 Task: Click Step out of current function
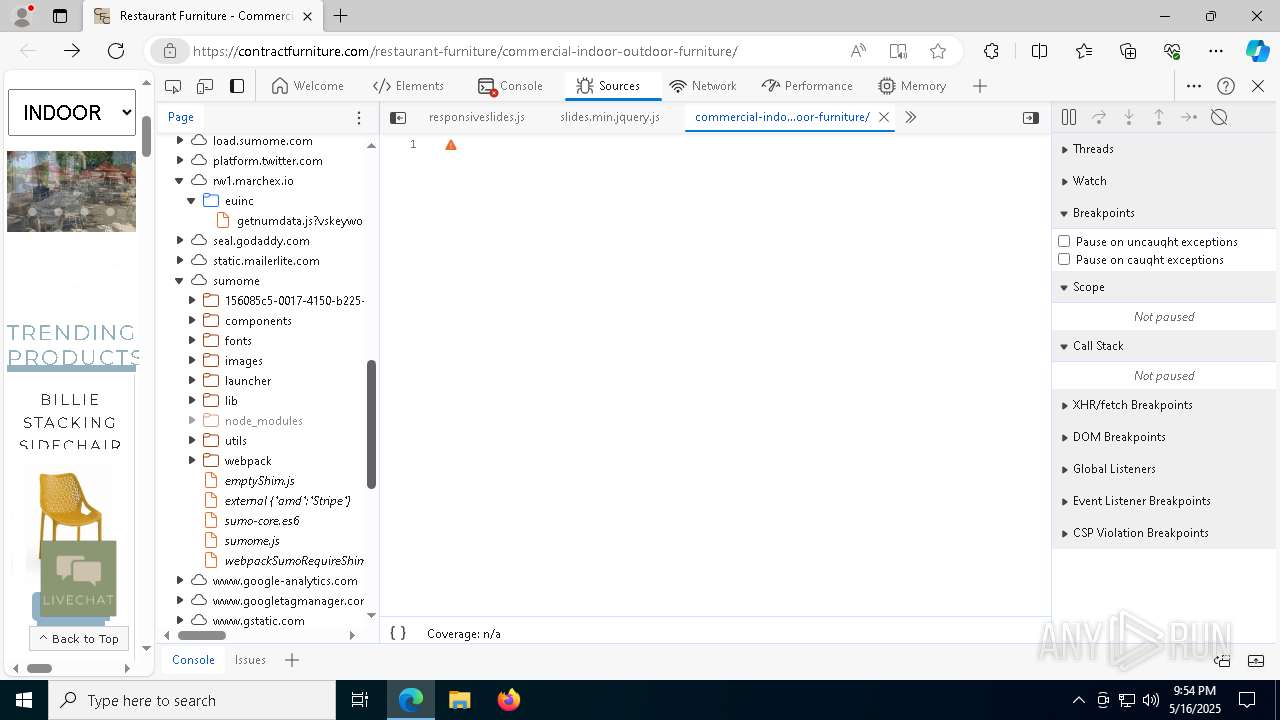1159,117
